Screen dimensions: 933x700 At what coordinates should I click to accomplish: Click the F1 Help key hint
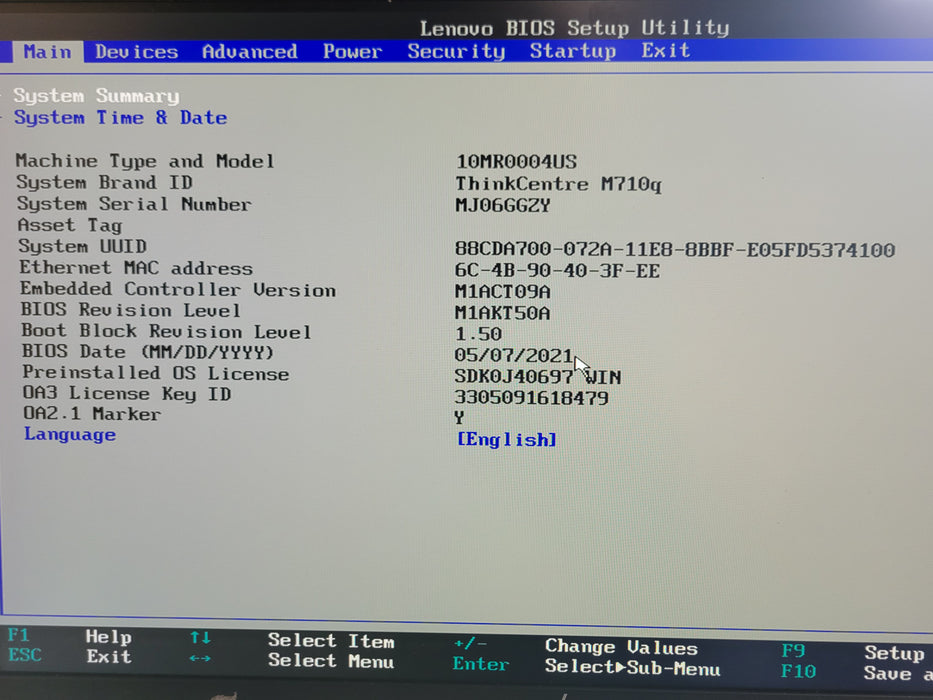click(x=70, y=636)
